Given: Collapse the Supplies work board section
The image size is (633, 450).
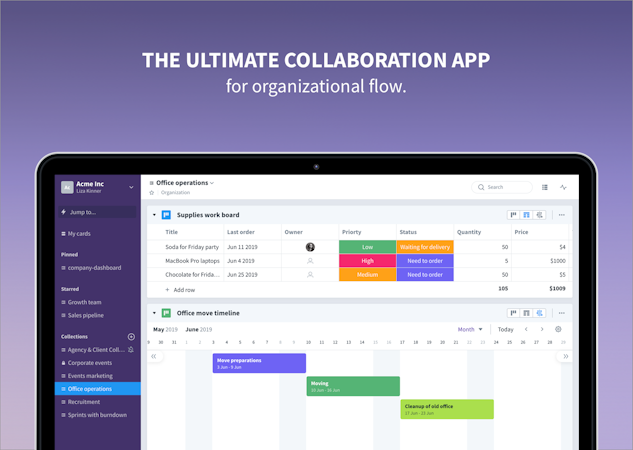Looking at the screenshot, I should click(154, 215).
